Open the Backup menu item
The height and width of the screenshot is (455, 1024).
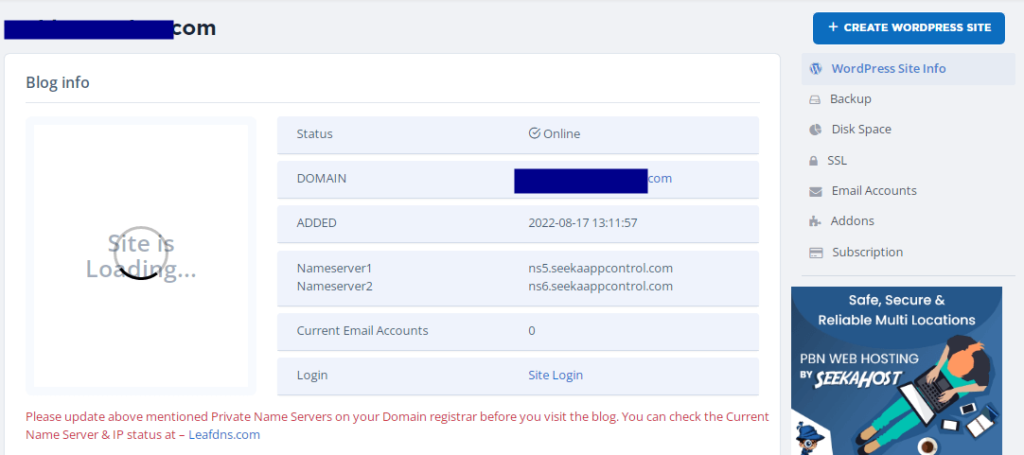coord(850,99)
